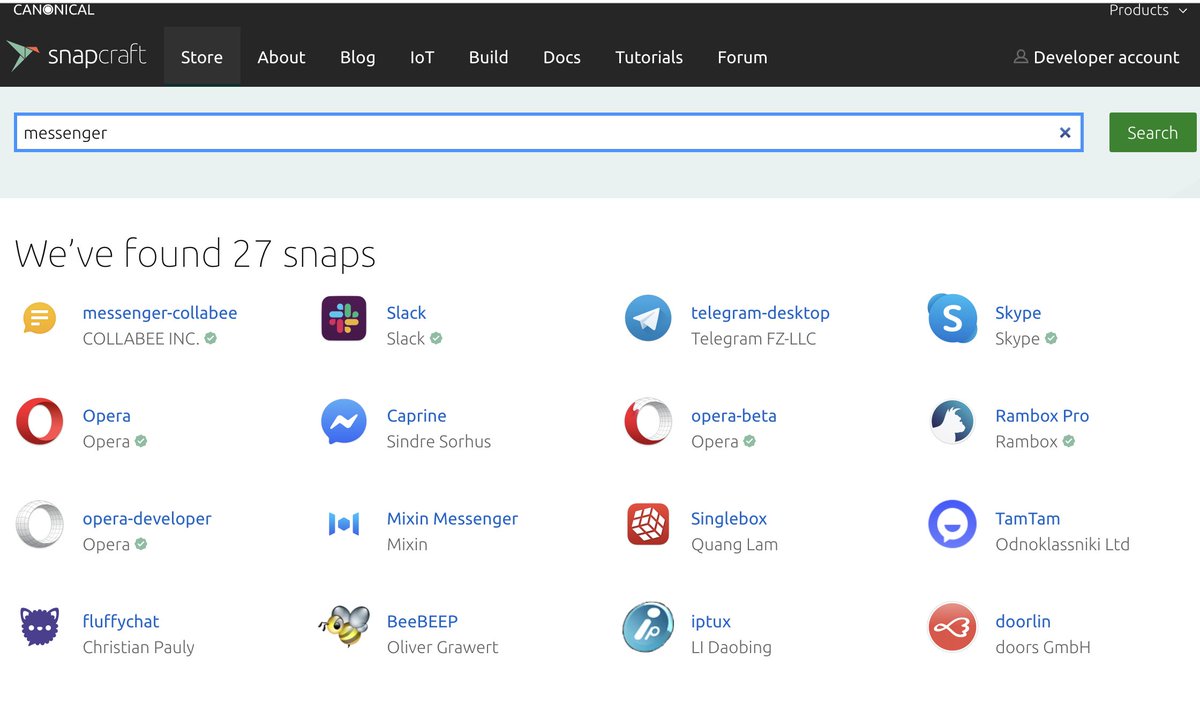Open the Store tab
Screen dimensions: 1200x704
pyautogui.click(x=202, y=57)
